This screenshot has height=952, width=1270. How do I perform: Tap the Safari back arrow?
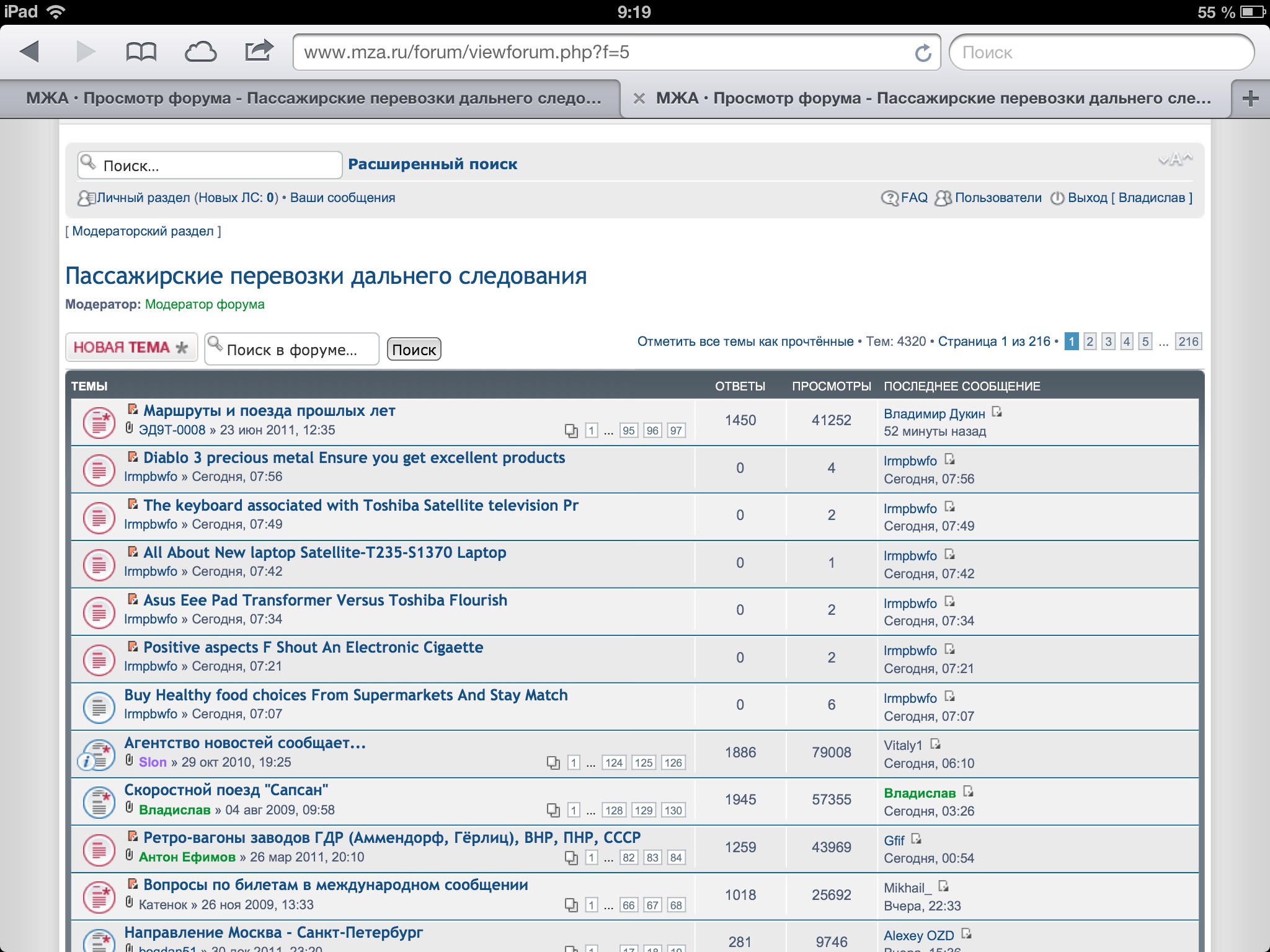click(30, 52)
